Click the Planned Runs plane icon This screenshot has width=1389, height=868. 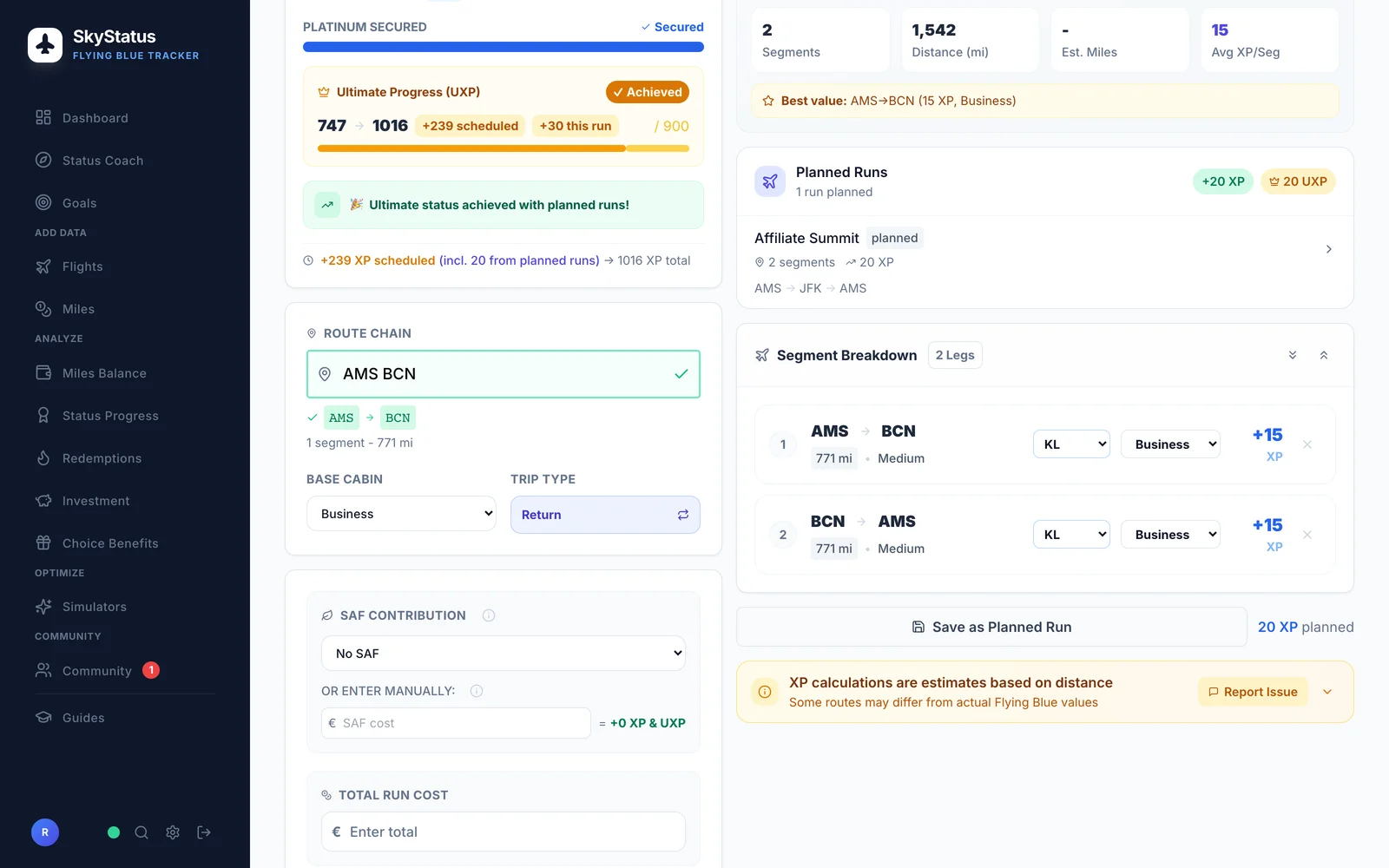click(770, 181)
